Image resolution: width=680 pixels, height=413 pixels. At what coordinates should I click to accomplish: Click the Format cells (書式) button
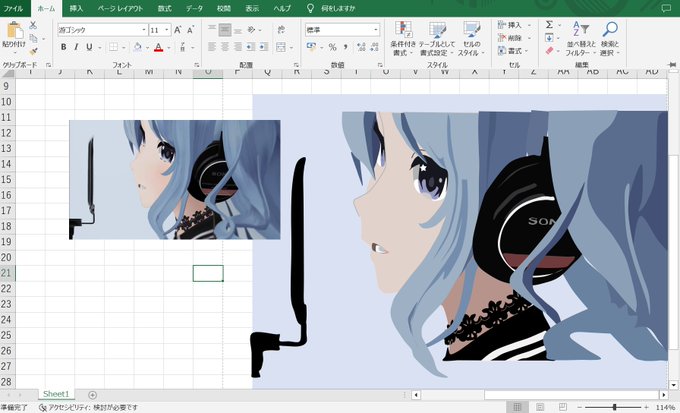(514, 51)
